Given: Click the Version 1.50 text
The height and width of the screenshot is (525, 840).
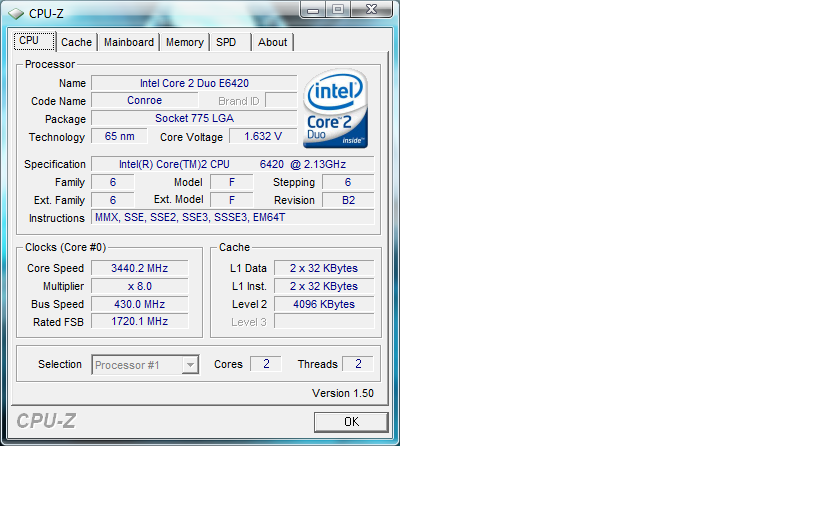Looking at the screenshot, I should pyautogui.click(x=343, y=393).
